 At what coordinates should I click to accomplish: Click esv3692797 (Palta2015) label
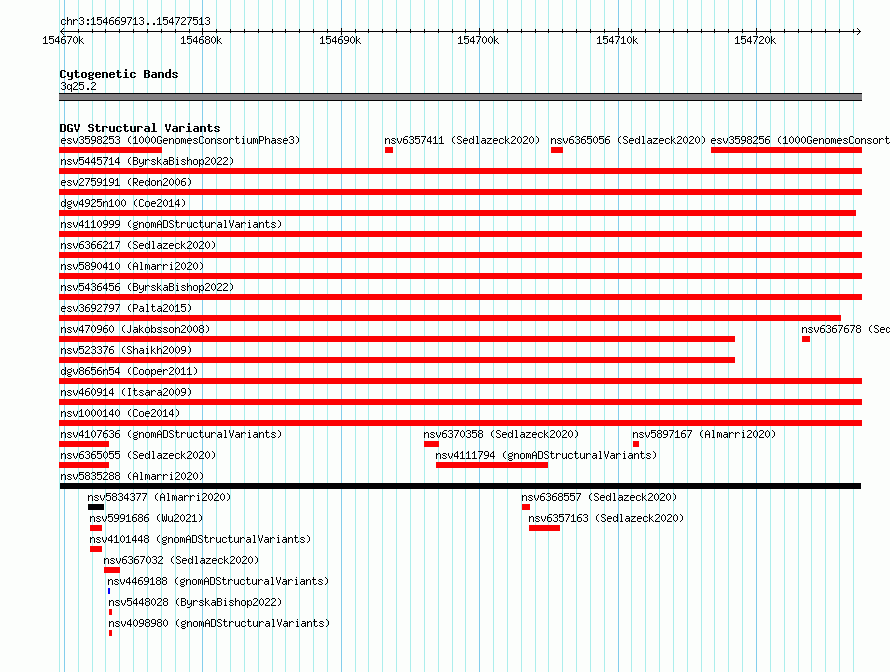(x=126, y=308)
